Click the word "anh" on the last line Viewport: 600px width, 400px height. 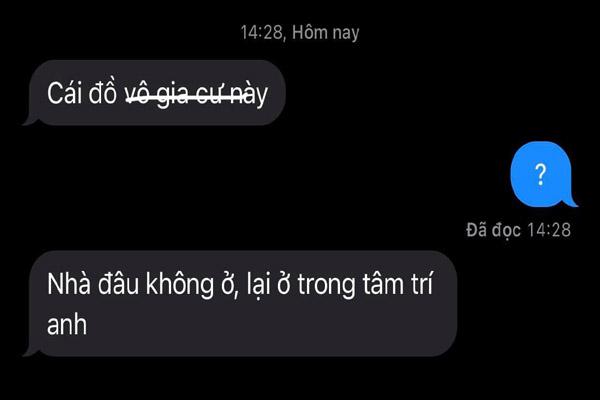click(67, 325)
